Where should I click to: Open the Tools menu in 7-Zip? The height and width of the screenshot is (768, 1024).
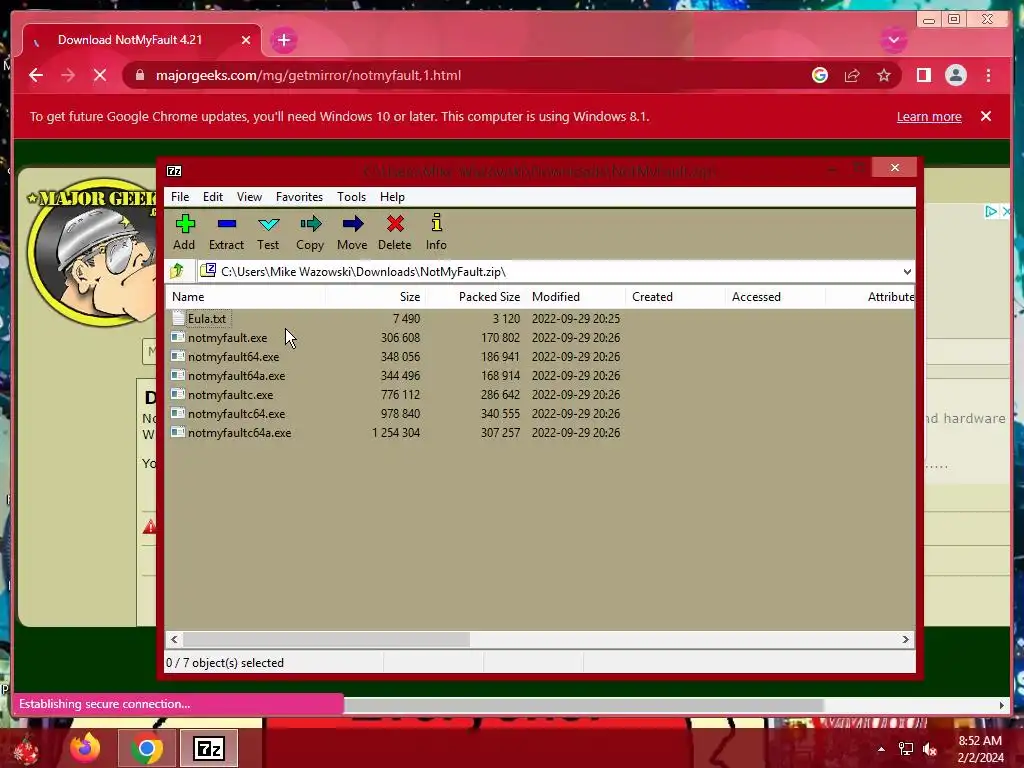[351, 197]
